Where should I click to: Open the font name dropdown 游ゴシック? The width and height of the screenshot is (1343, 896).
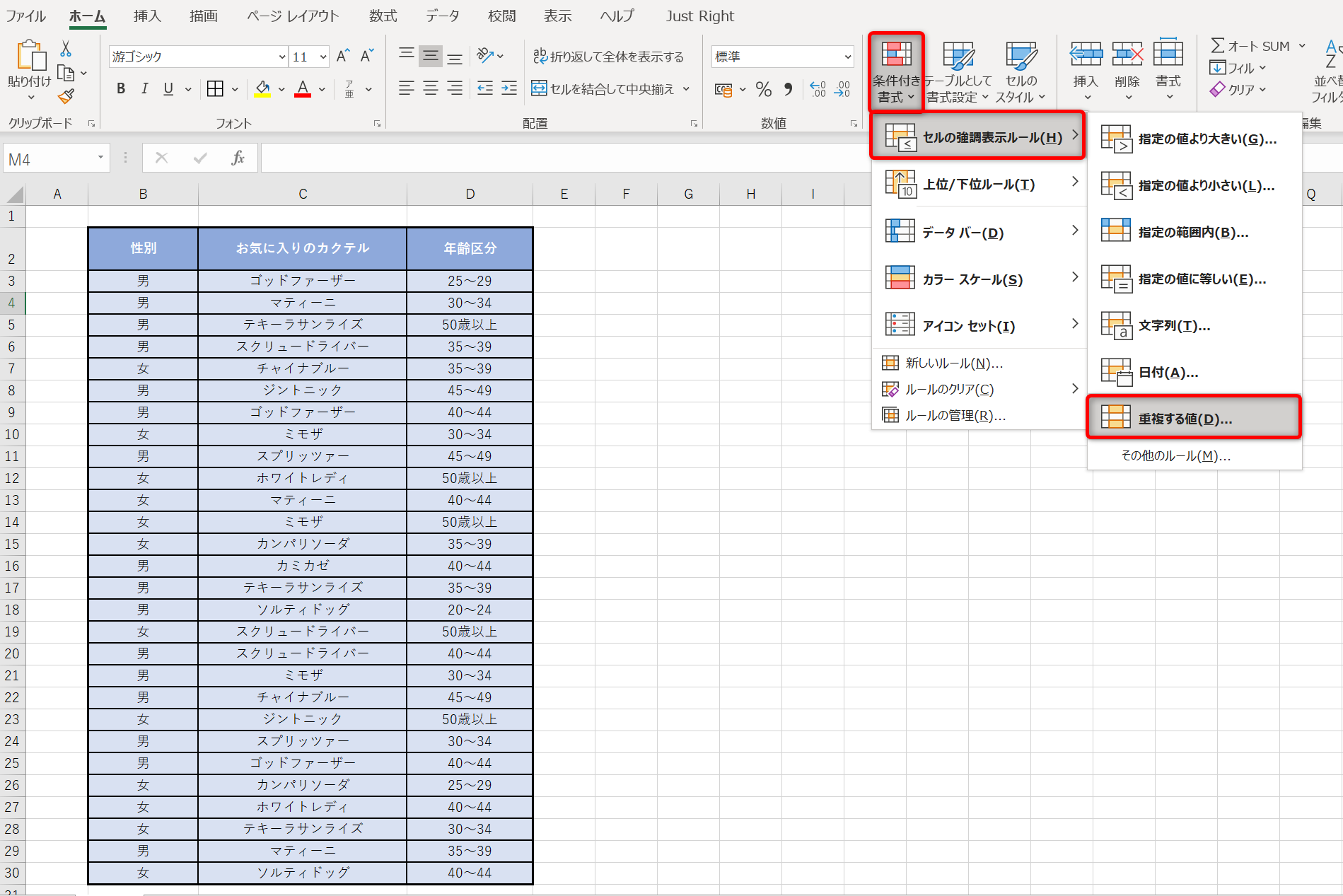(x=282, y=57)
